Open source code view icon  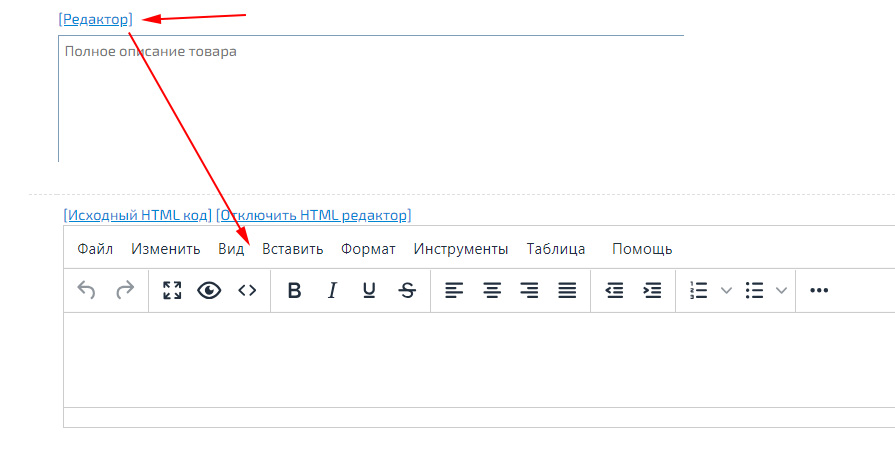point(247,290)
